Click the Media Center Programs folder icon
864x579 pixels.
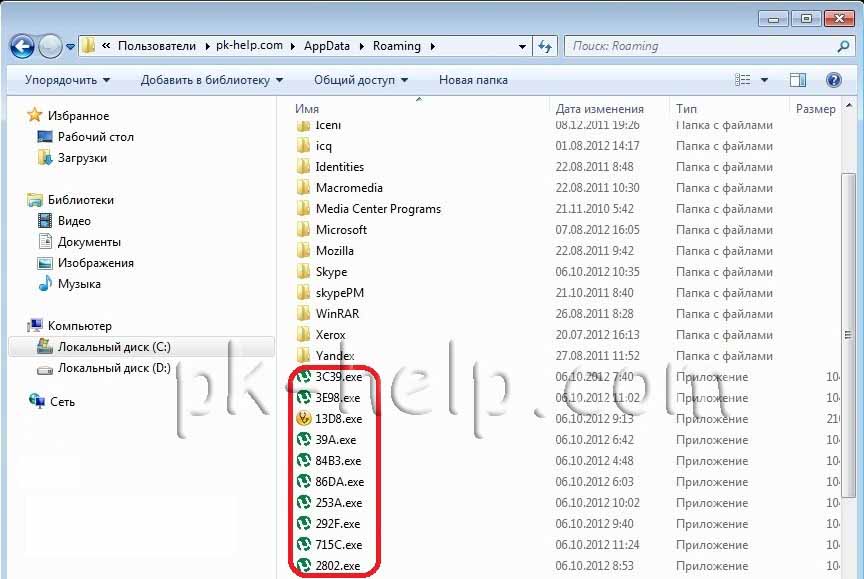tap(303, 208)
